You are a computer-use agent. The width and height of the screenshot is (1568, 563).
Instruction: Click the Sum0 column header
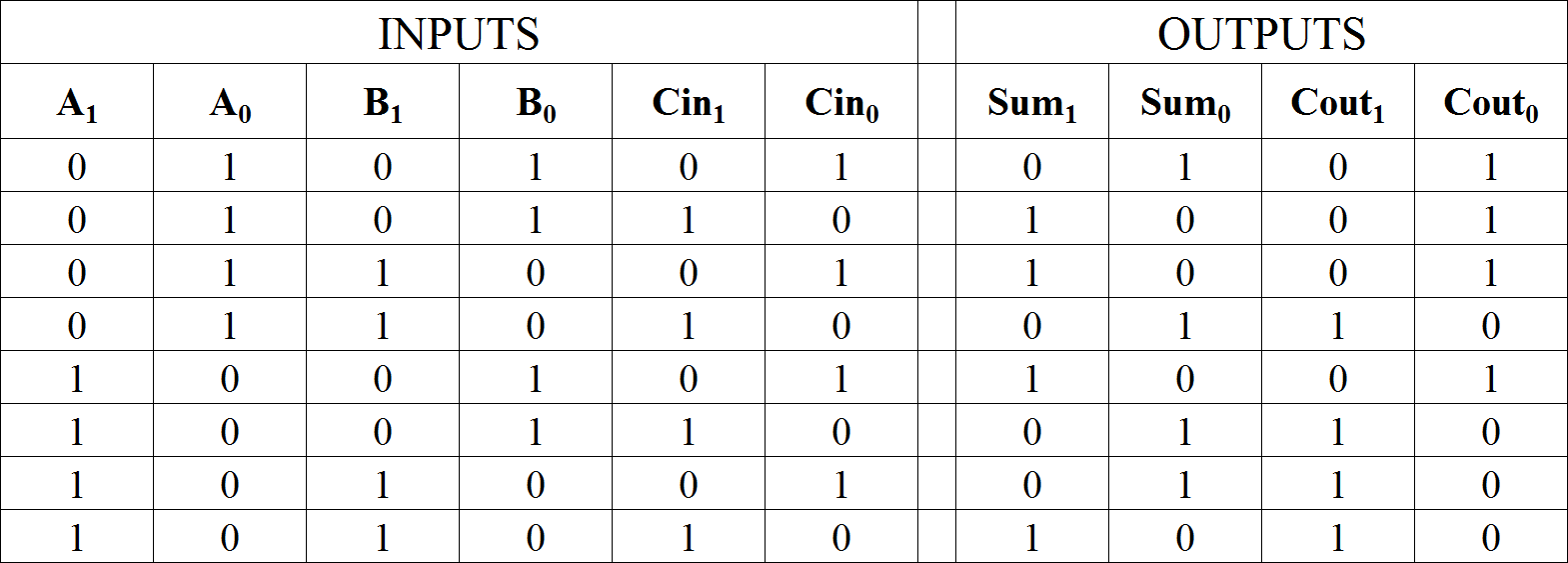tap(1185, 103)
